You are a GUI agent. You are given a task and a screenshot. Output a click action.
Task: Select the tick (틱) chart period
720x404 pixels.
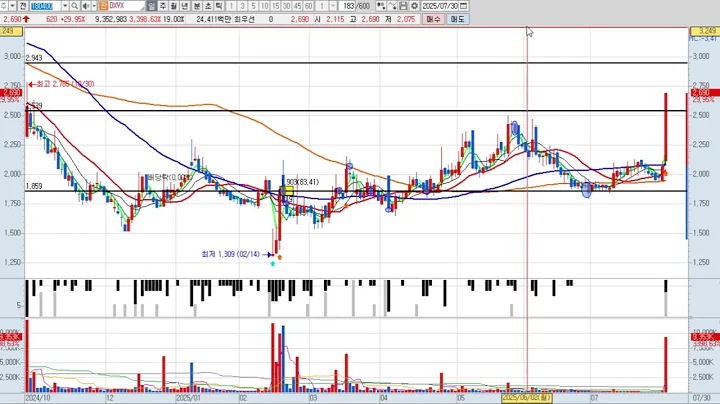point(219,6)
